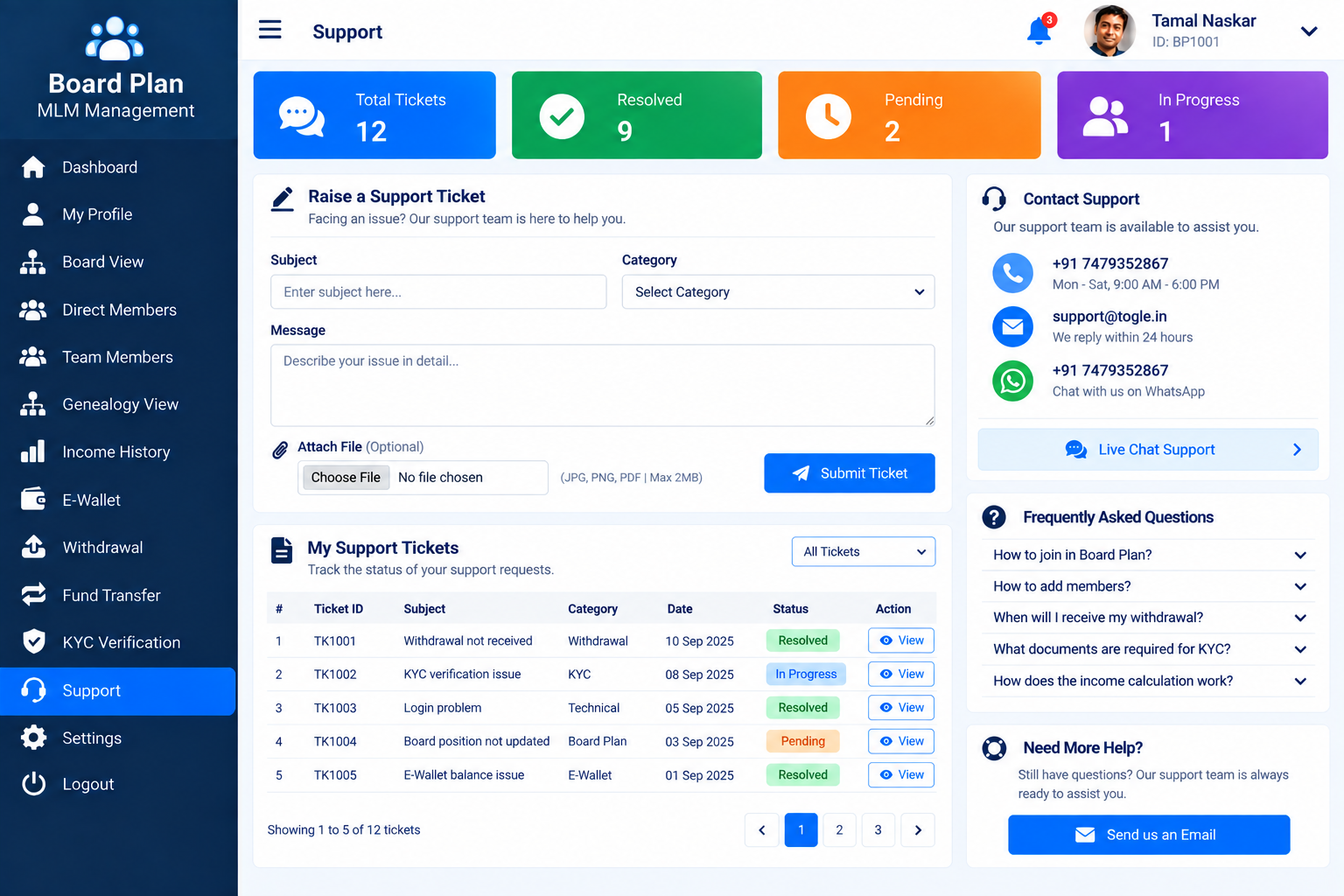Expand 'How to add members?' FAQ
The image size is (1344, 896).
point(1149,586)
